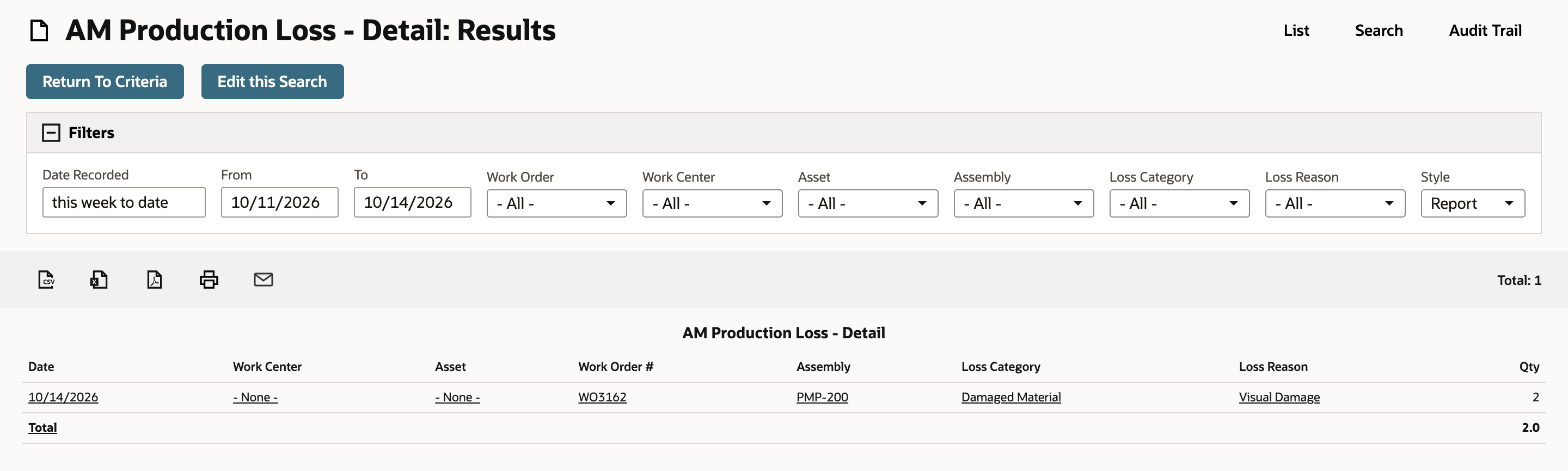Image resolution: width=1568 pixels, height=471 pixels.
Task: Collapse the Filters section
Action: [51, 133]
